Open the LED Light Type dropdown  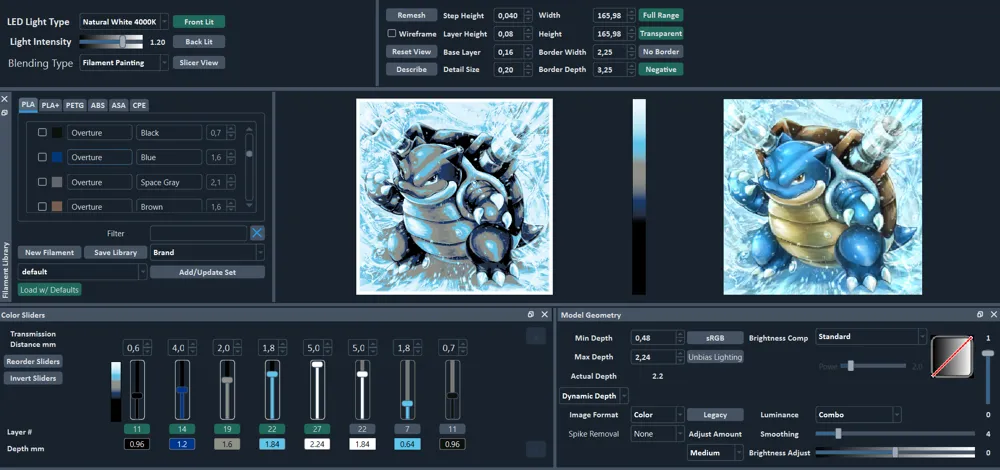pos(124,22)
